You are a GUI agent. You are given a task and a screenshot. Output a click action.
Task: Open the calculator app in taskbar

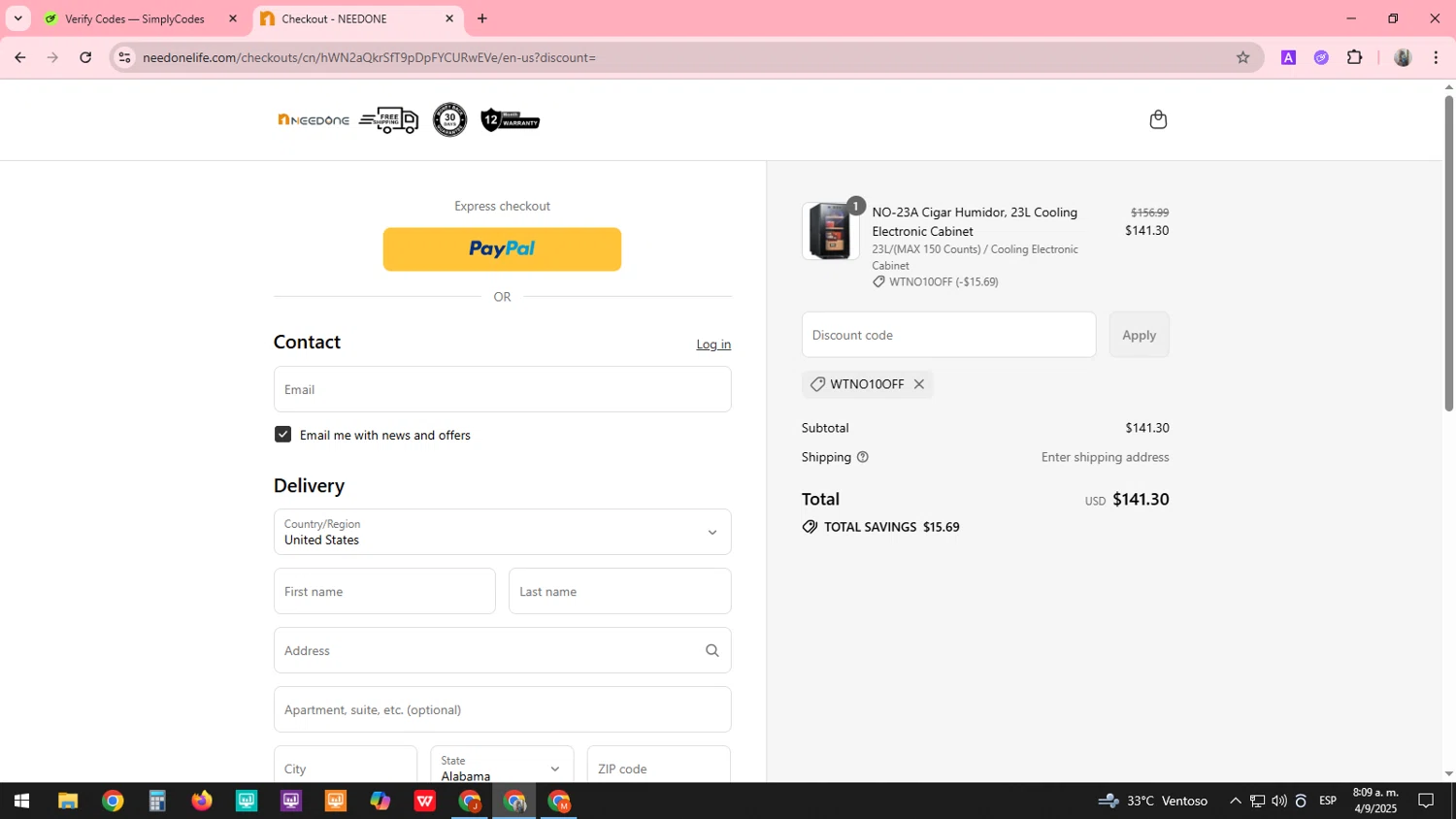coord(156,801)
